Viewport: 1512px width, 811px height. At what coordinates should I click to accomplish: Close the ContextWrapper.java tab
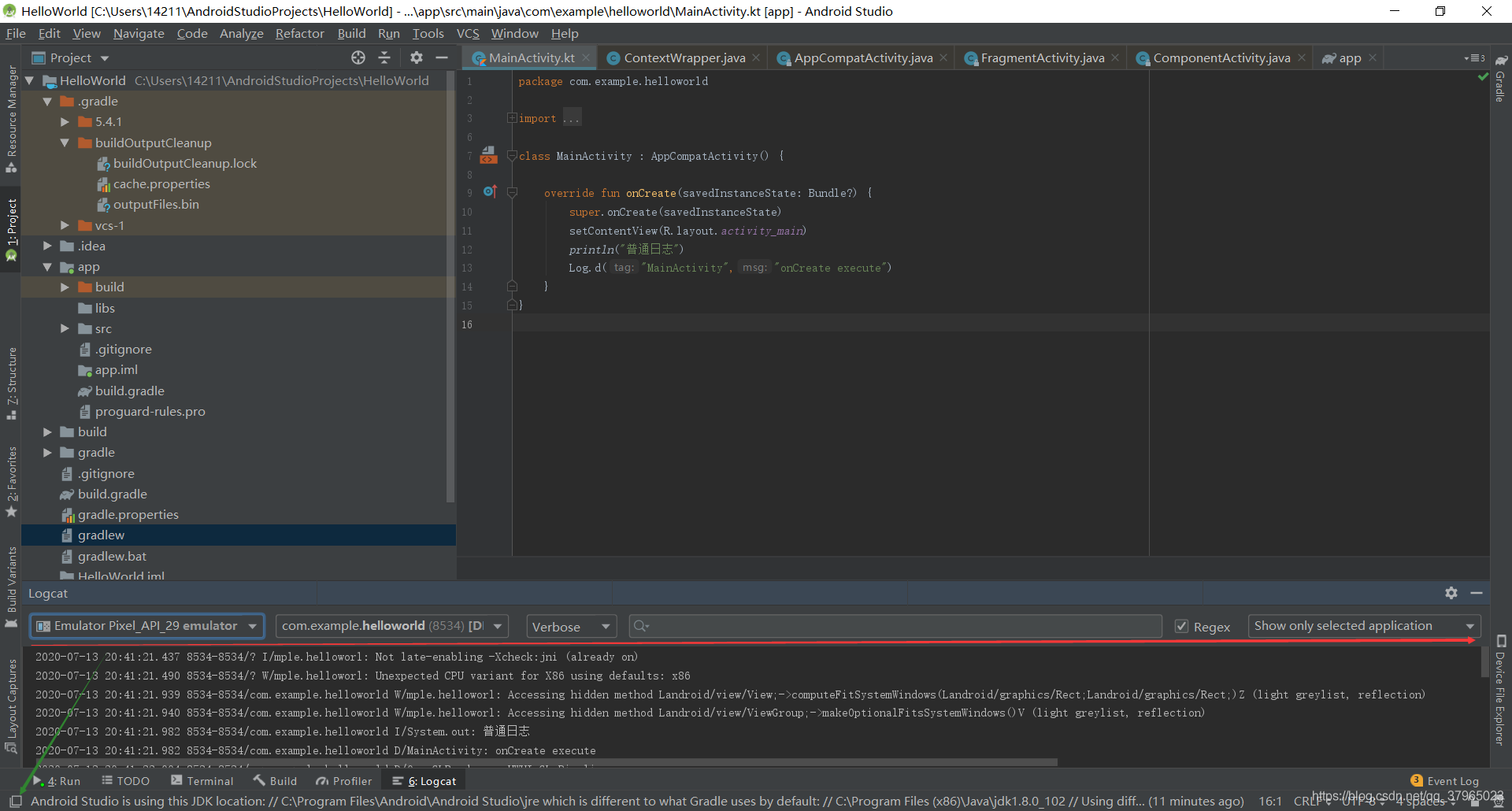756,57
